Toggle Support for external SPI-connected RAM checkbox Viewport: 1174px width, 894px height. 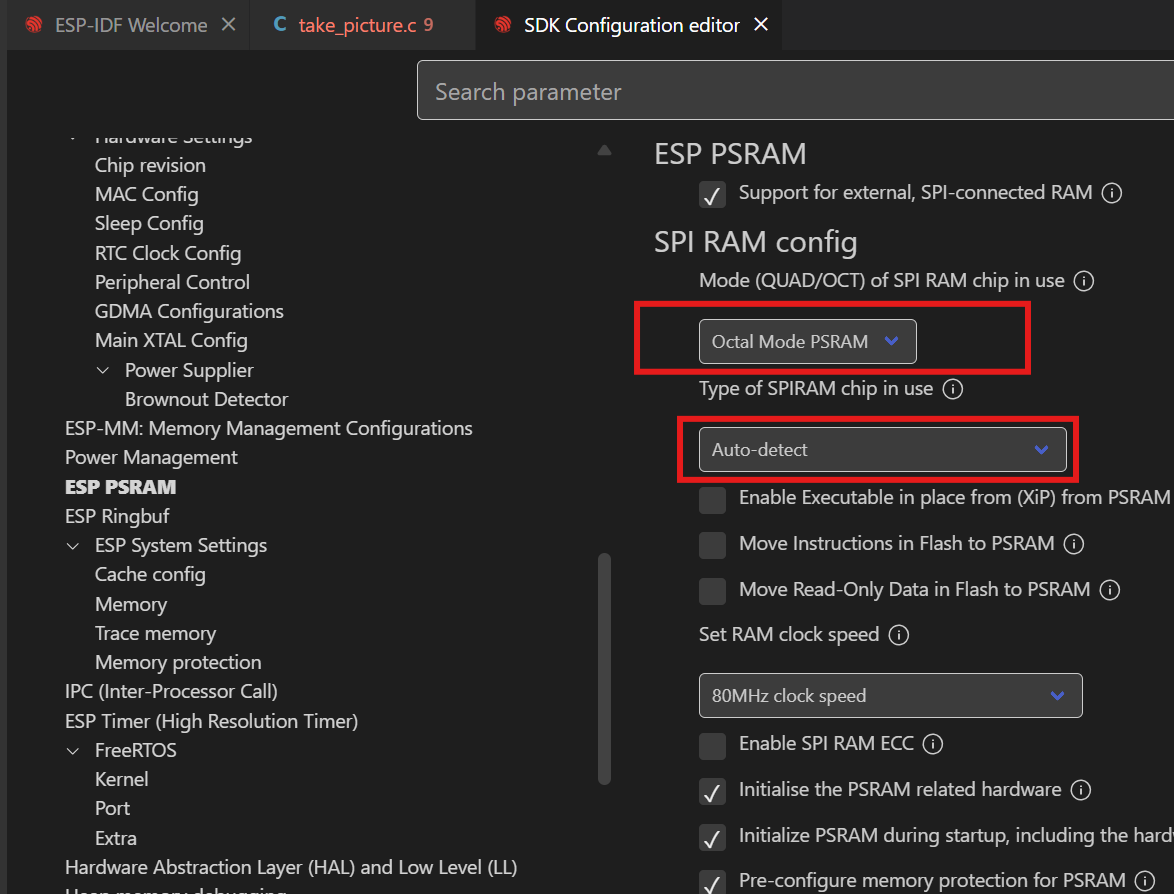(x=712, y=194)
